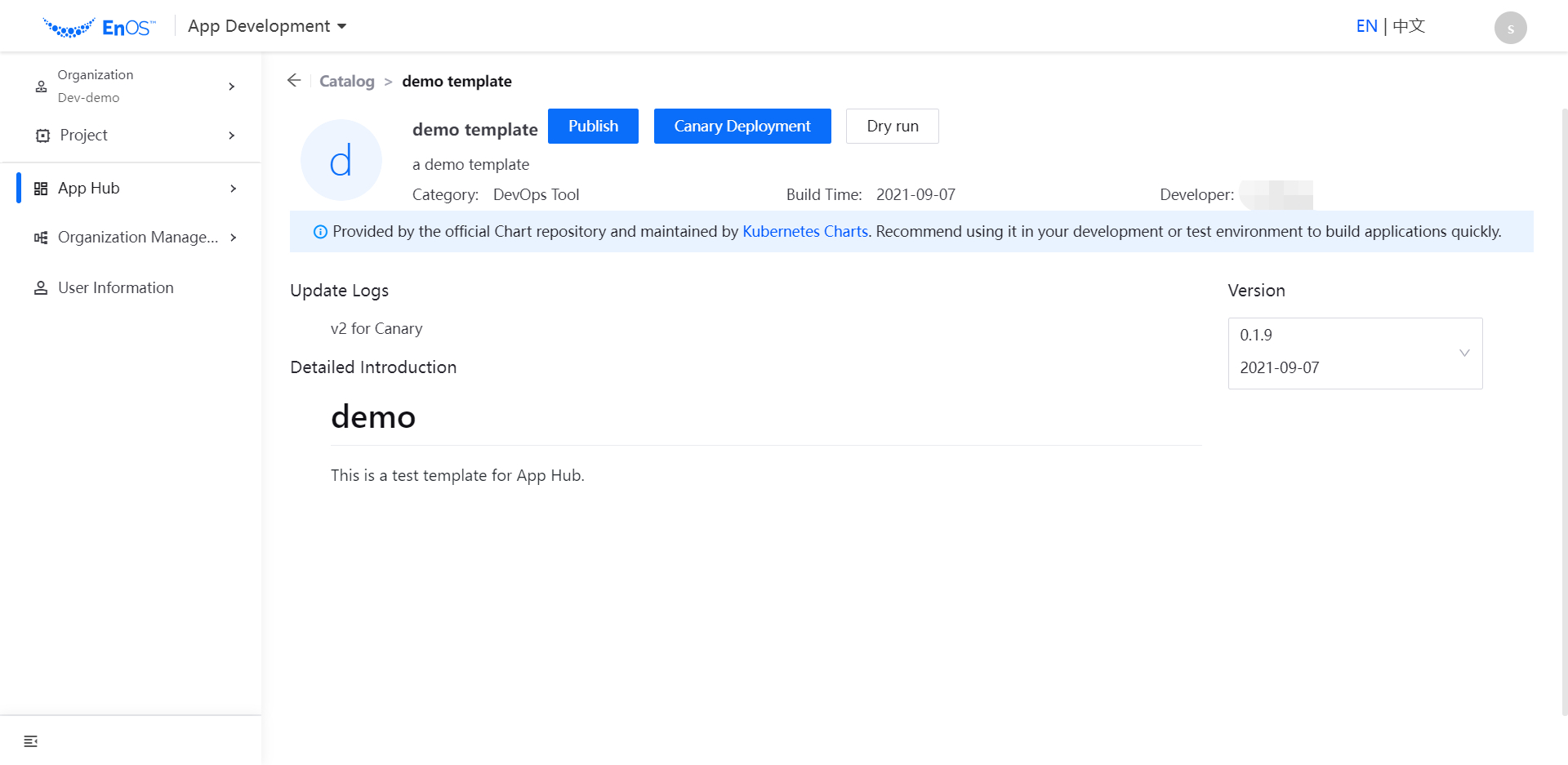This screenshot has height=765, width=1568.
Task: Open the App Development dropdown
Action: (265, 25)
